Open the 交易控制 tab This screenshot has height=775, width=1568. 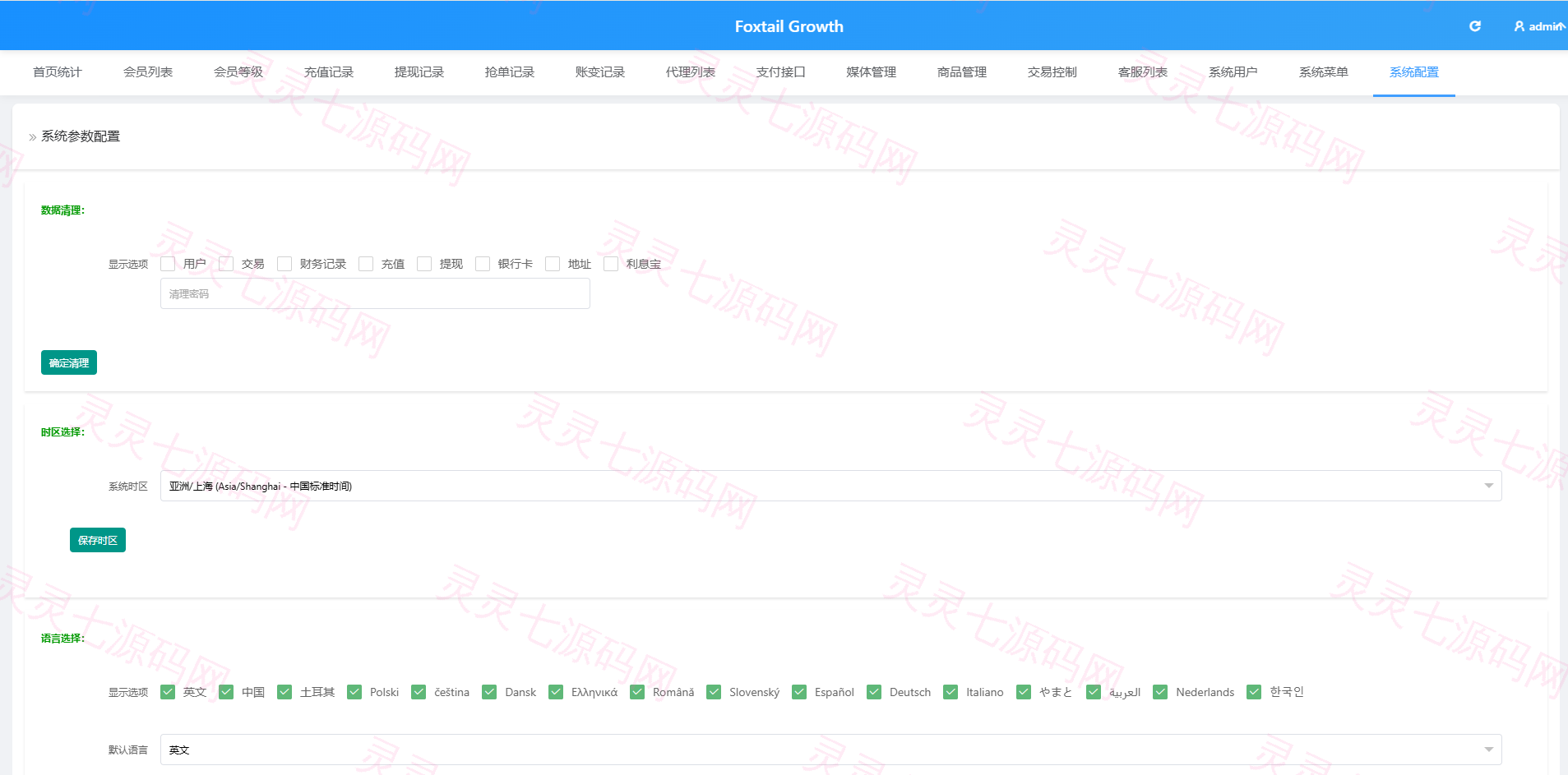(1052, 72)
